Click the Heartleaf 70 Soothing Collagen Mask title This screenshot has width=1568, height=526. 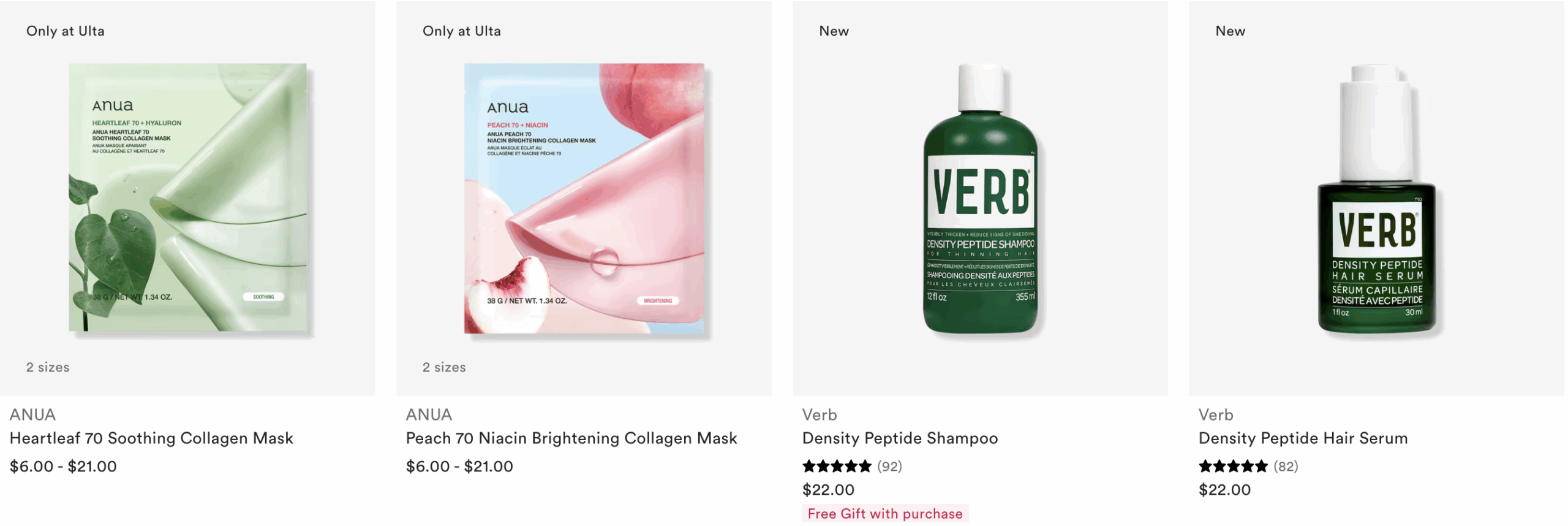click(x=151, y=438)
